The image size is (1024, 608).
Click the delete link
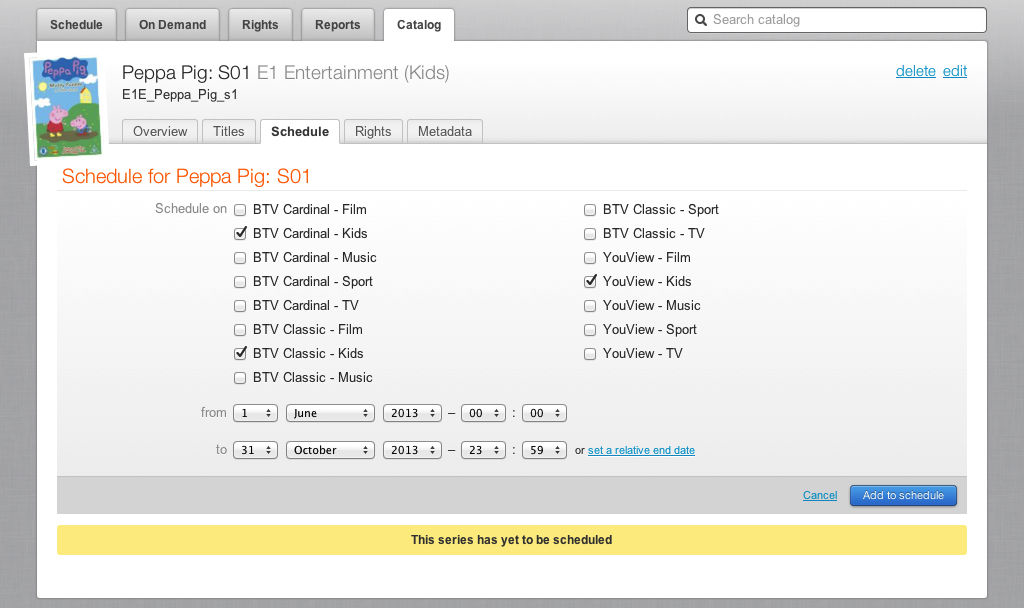coord(916,71)
